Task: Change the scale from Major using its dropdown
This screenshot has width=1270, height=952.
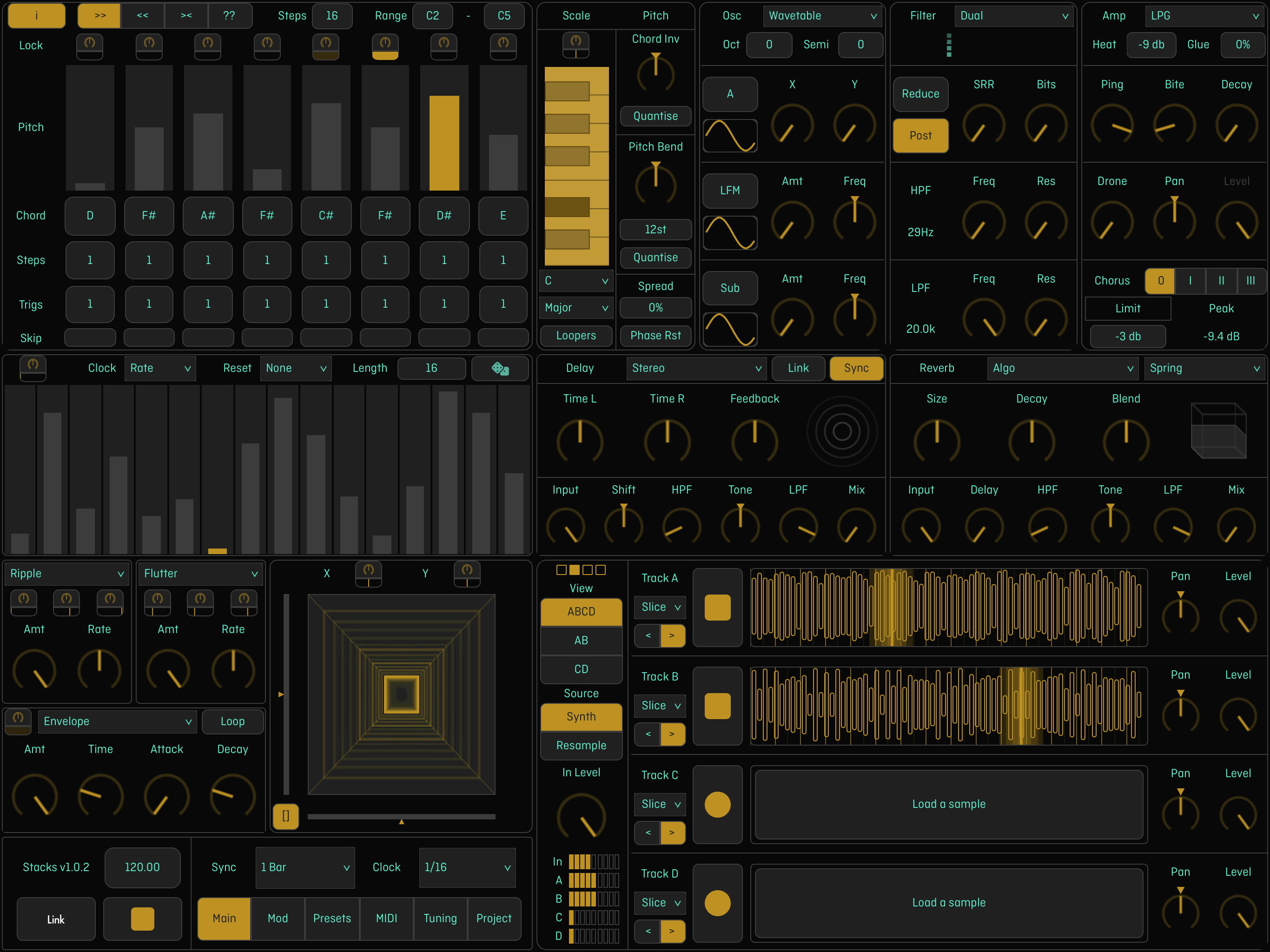Action: (x=576, y=308)
